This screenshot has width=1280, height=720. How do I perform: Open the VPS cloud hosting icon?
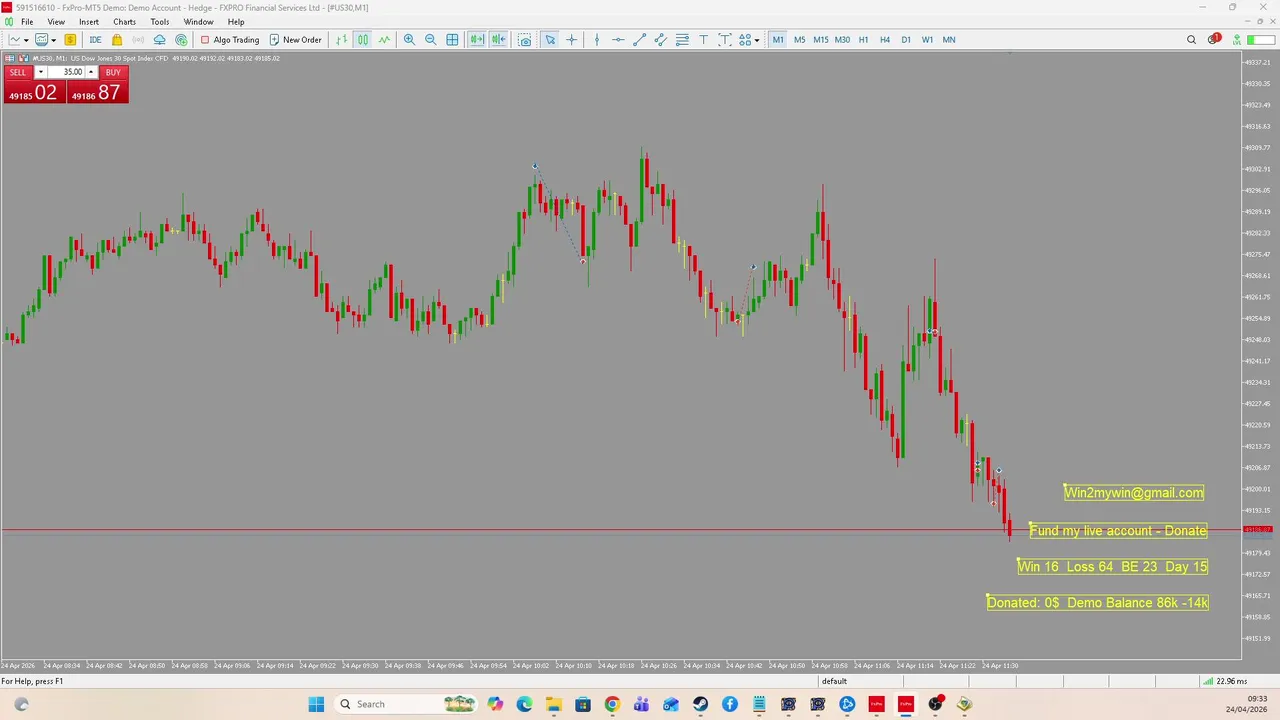coord(159,40)
